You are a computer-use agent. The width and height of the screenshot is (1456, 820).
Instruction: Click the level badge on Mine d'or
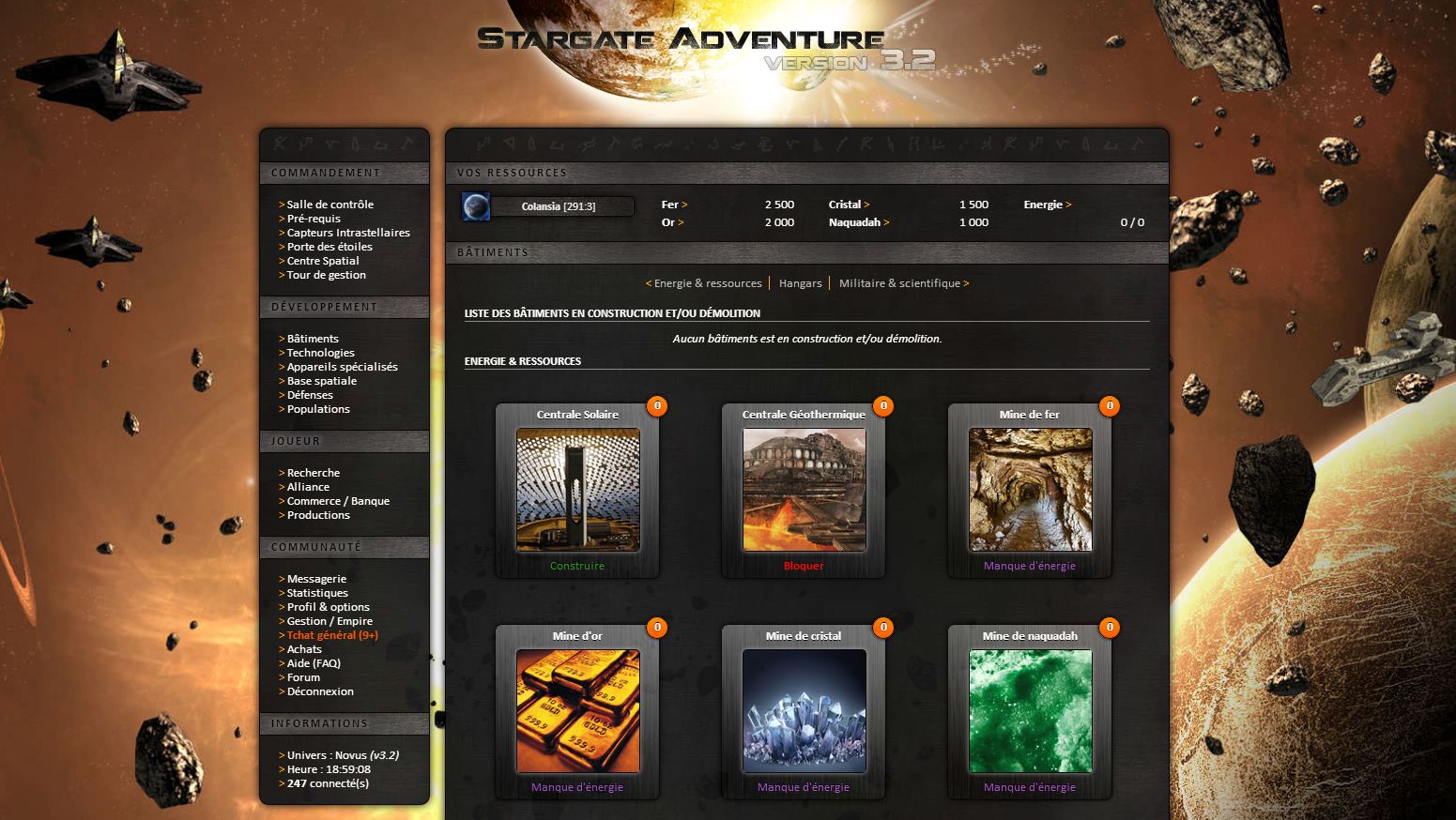(657, 628)
